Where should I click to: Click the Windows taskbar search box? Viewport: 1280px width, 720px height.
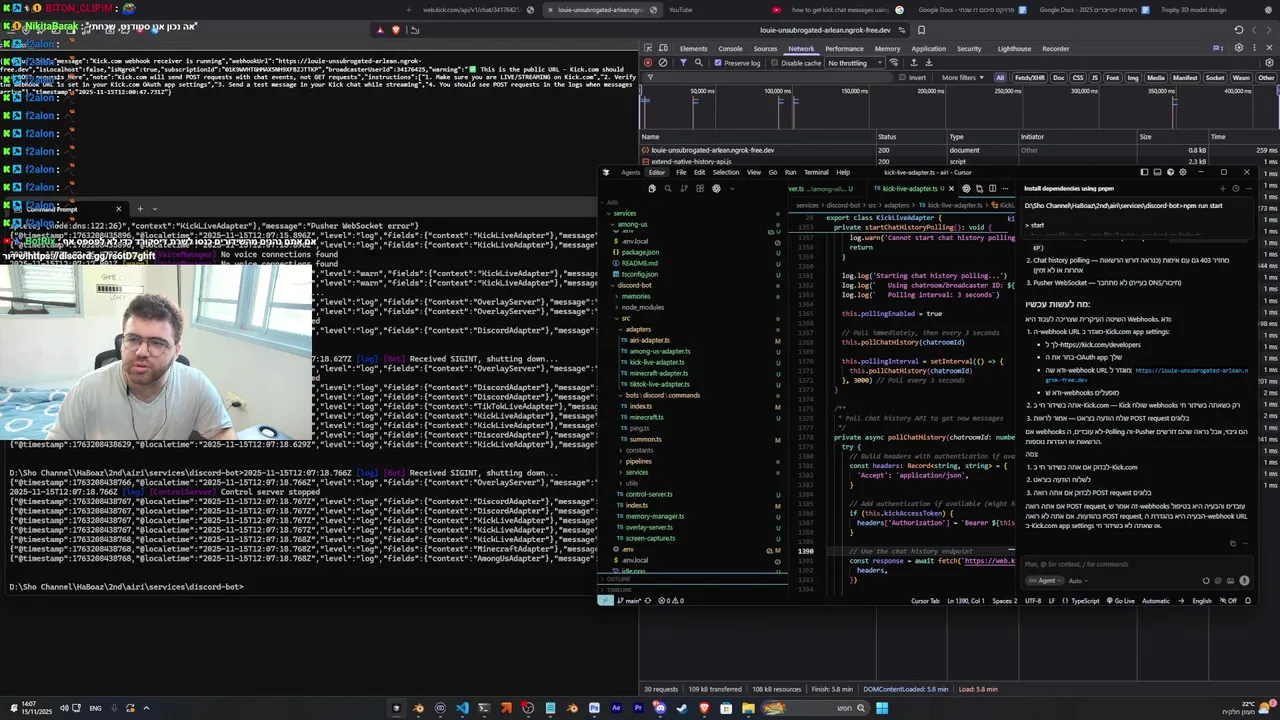814,708
